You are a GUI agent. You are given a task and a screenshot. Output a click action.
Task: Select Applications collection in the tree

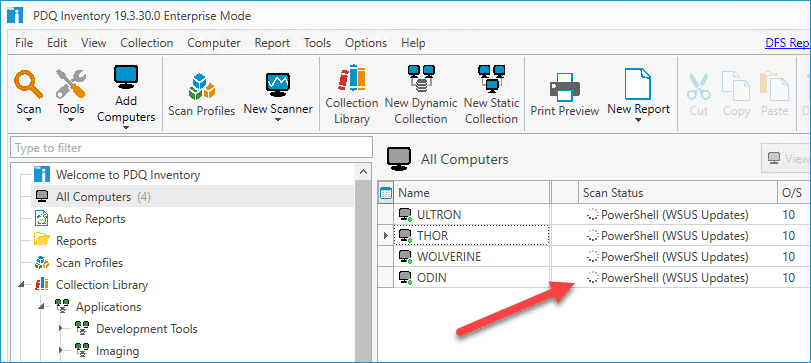coord(108,307)
